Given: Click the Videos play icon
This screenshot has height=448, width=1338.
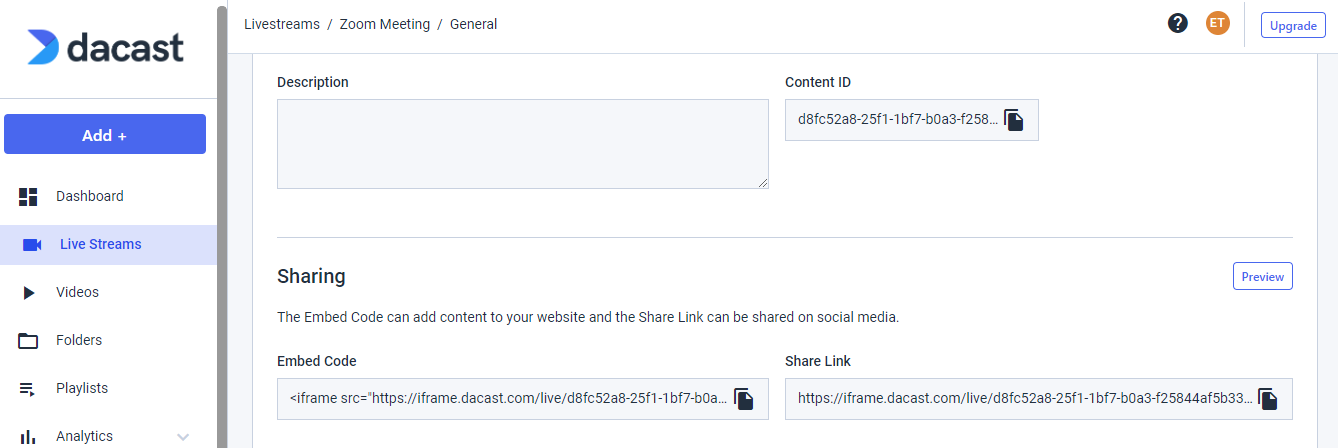Looking at the screenshot, I should (x=29, y=293).
